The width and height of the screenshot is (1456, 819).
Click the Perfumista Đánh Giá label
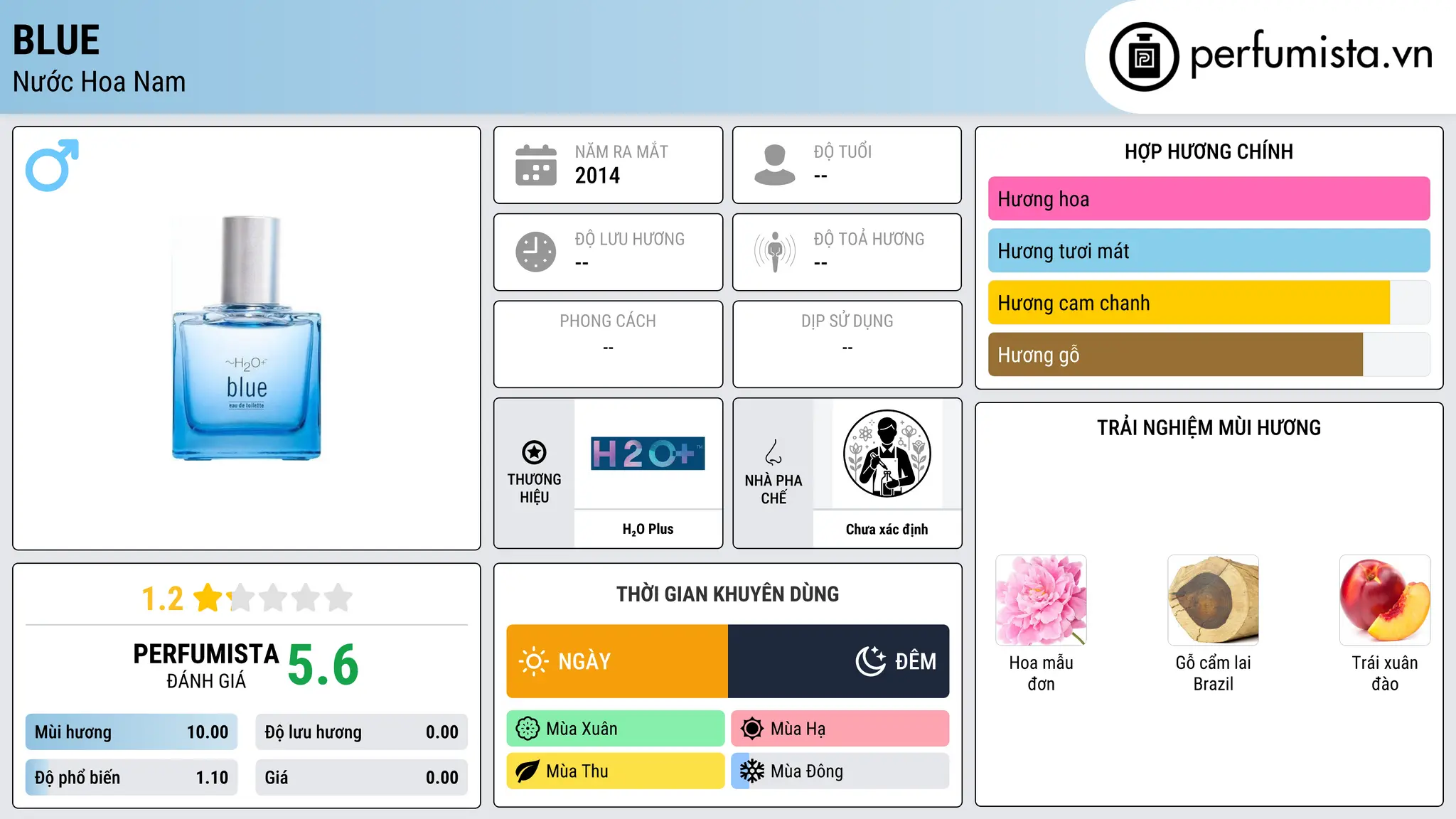point(206,665)
